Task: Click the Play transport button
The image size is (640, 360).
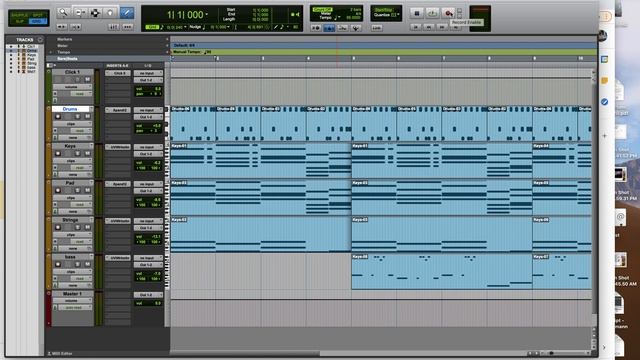Action: pos(432,13)
